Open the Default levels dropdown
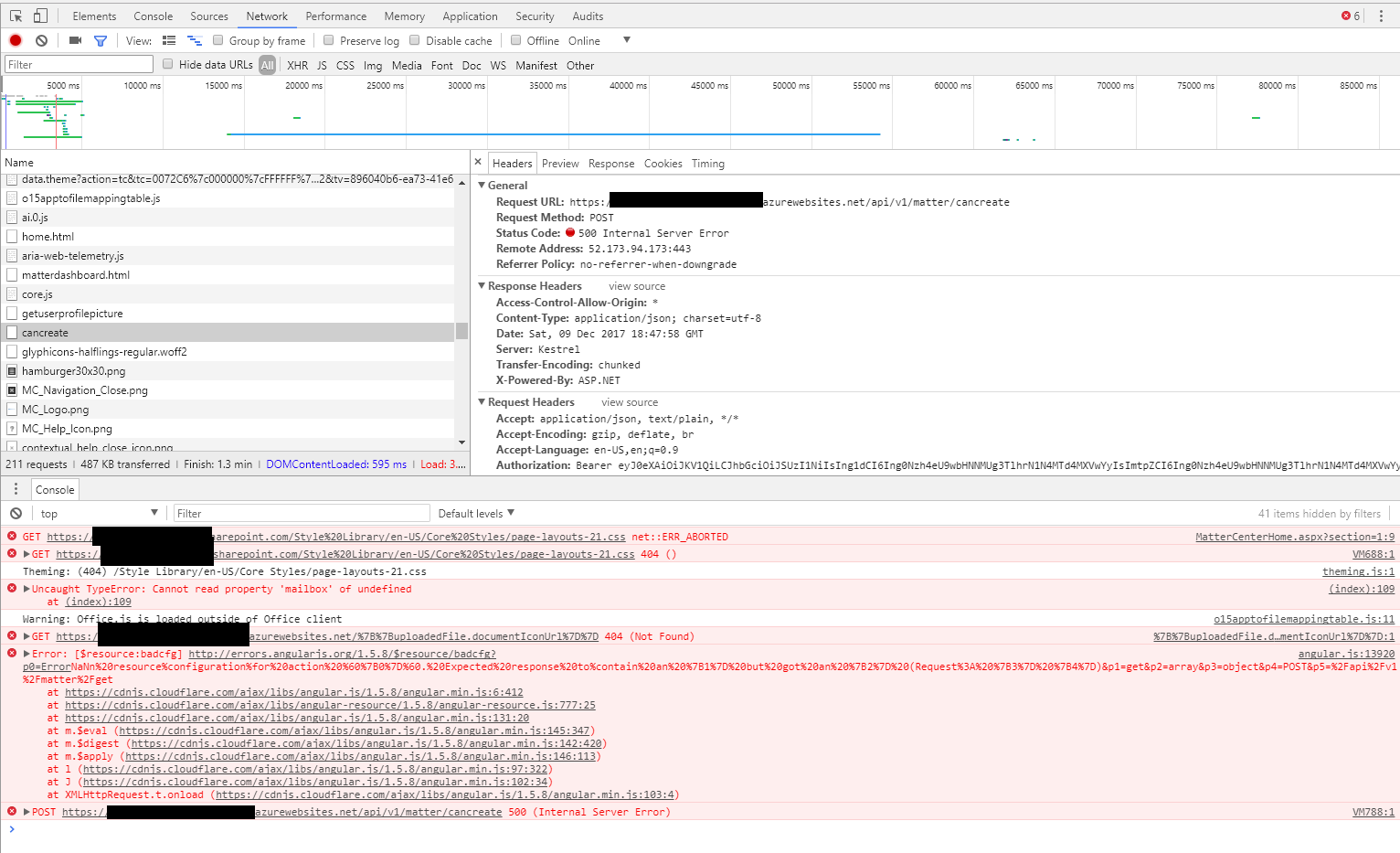Image resolution: width=1400 pixels, height=853 pixels. pos(476,513)
